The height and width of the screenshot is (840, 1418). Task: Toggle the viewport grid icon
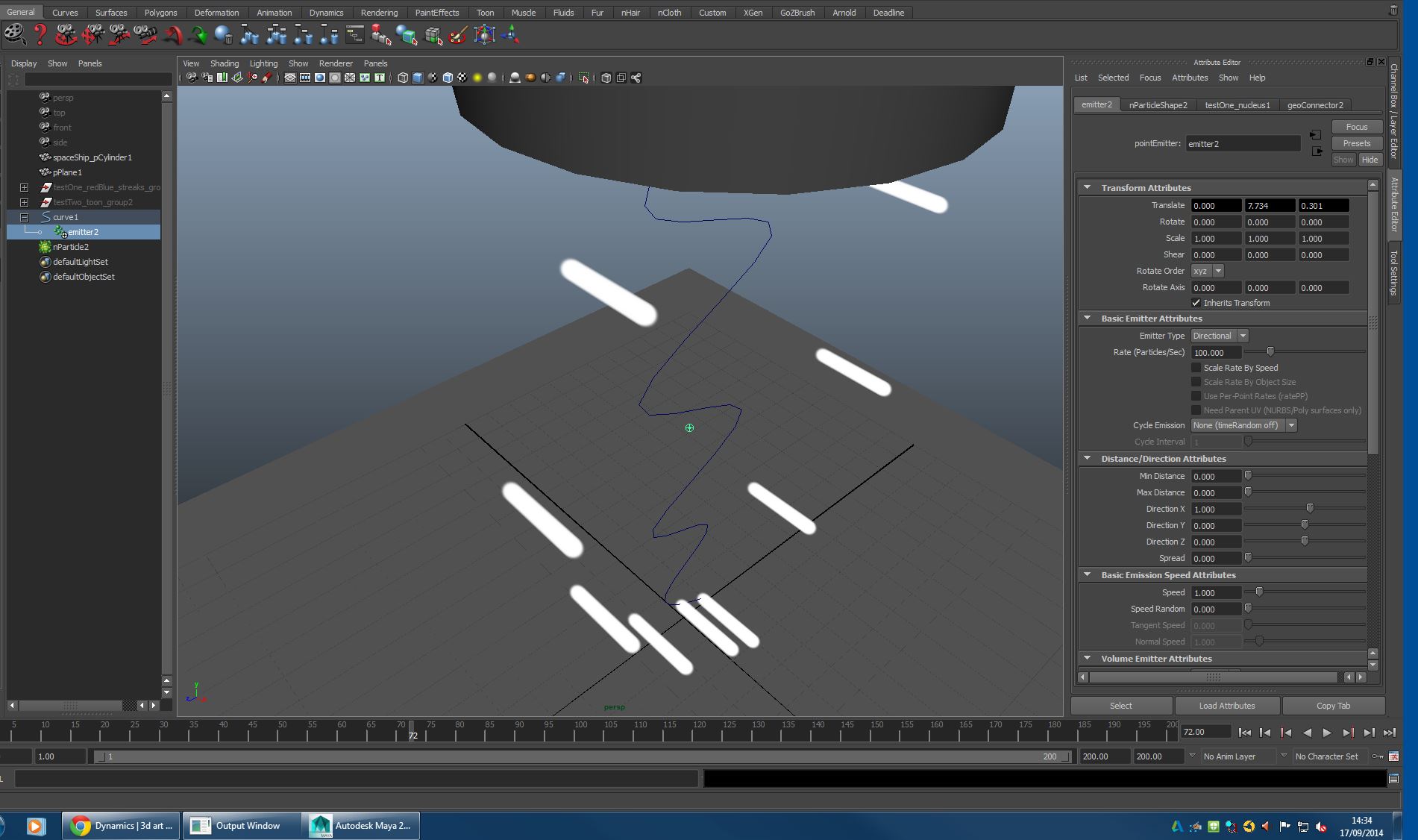coord(290,78)
